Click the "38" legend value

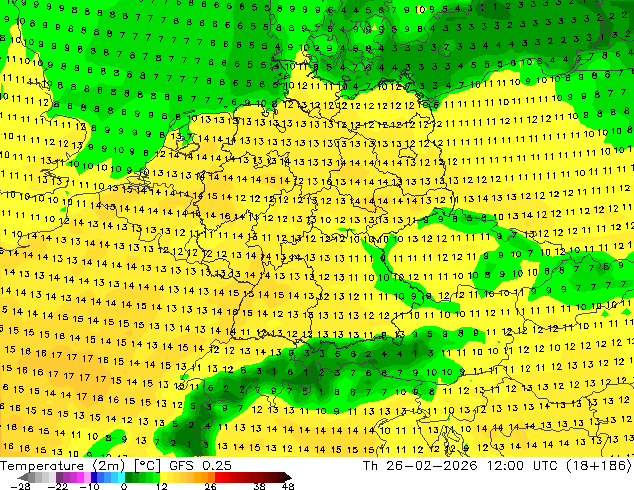(x=260, y=486)
